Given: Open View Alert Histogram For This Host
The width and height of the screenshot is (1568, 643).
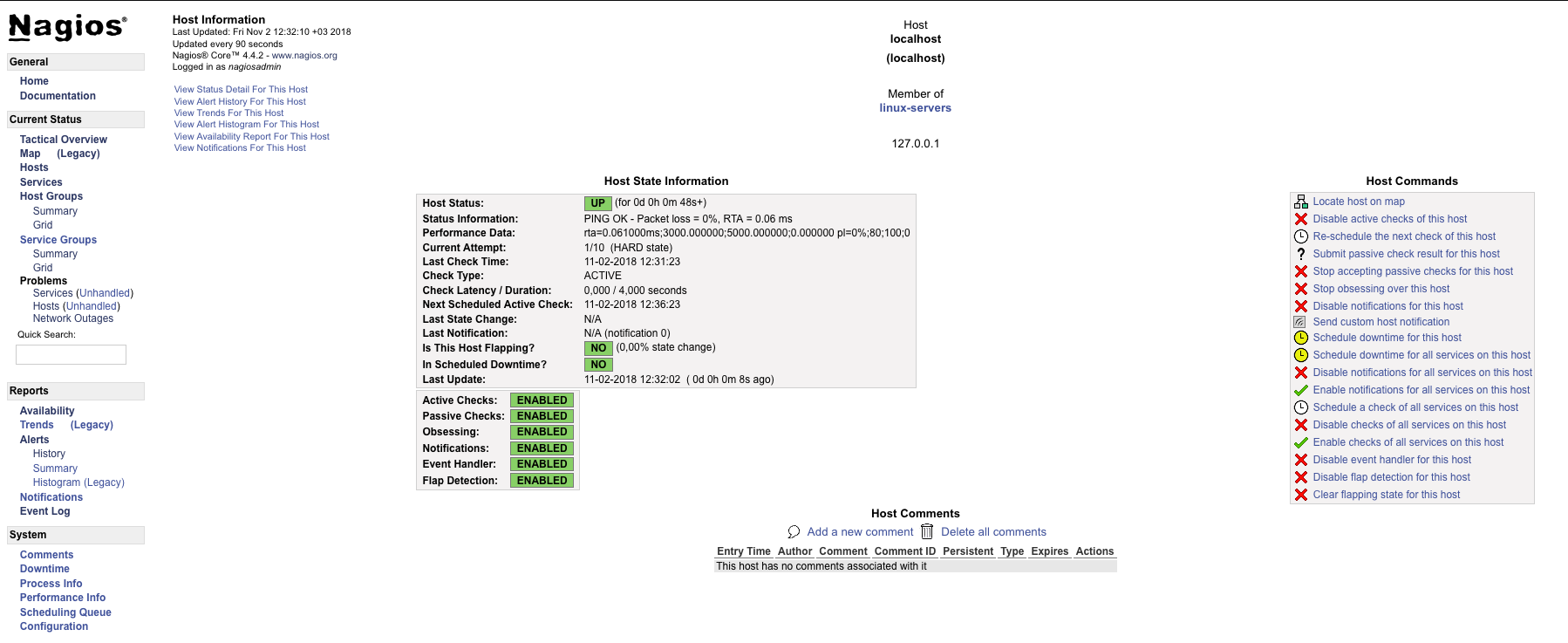Looking at the screenshot, I should point(246,125).
